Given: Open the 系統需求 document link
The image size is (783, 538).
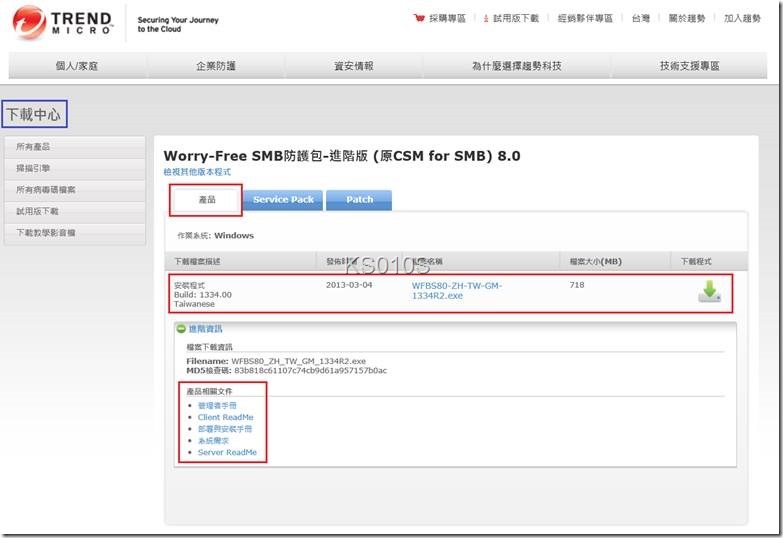Looking at the screenshot, I should (x=213, y=441).
